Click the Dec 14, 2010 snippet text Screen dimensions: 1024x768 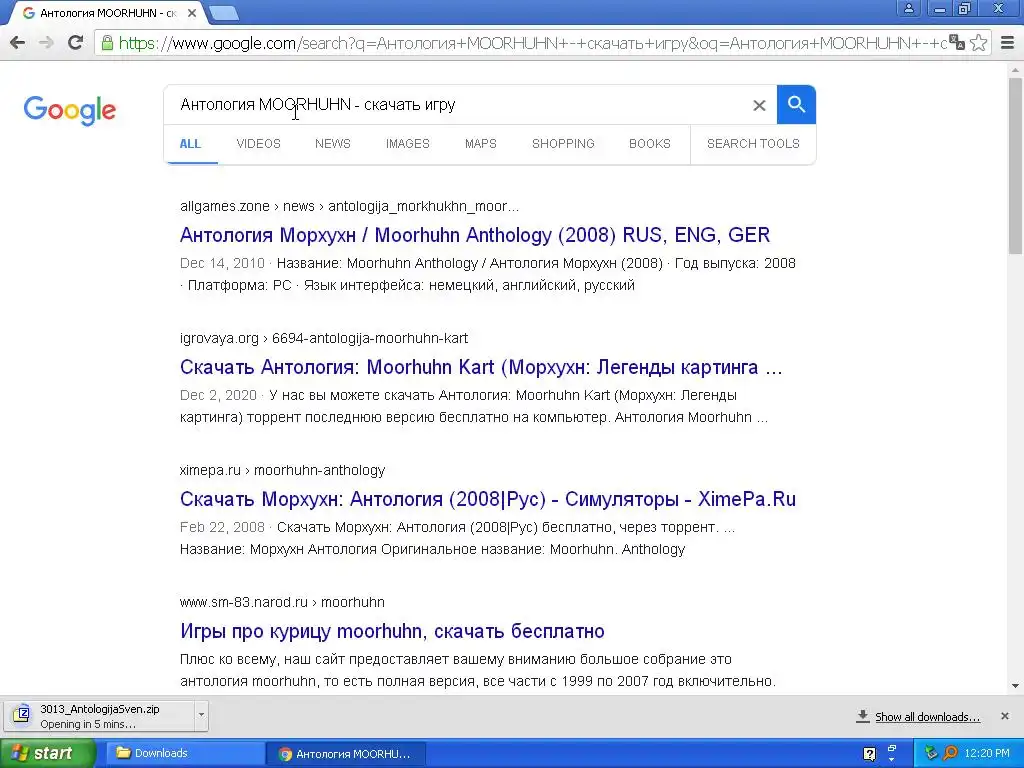click(x=222, y=263)
